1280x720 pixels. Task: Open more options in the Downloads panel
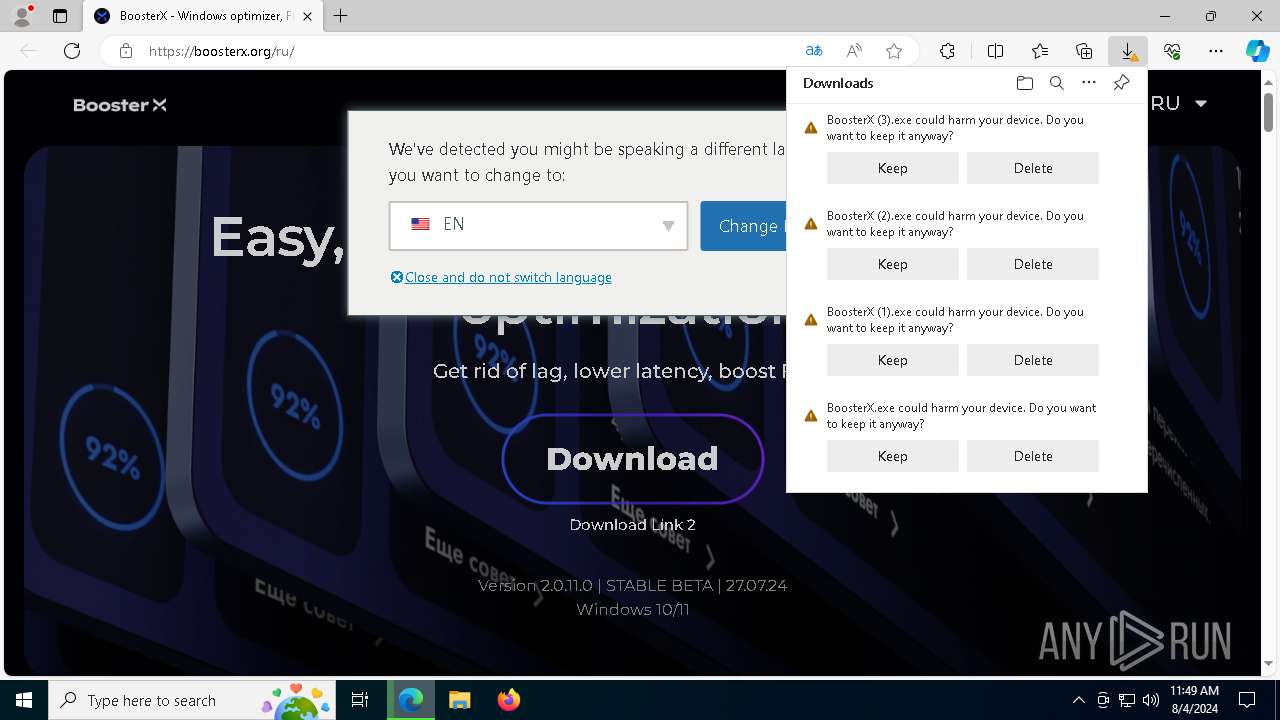click(1089, 83)
